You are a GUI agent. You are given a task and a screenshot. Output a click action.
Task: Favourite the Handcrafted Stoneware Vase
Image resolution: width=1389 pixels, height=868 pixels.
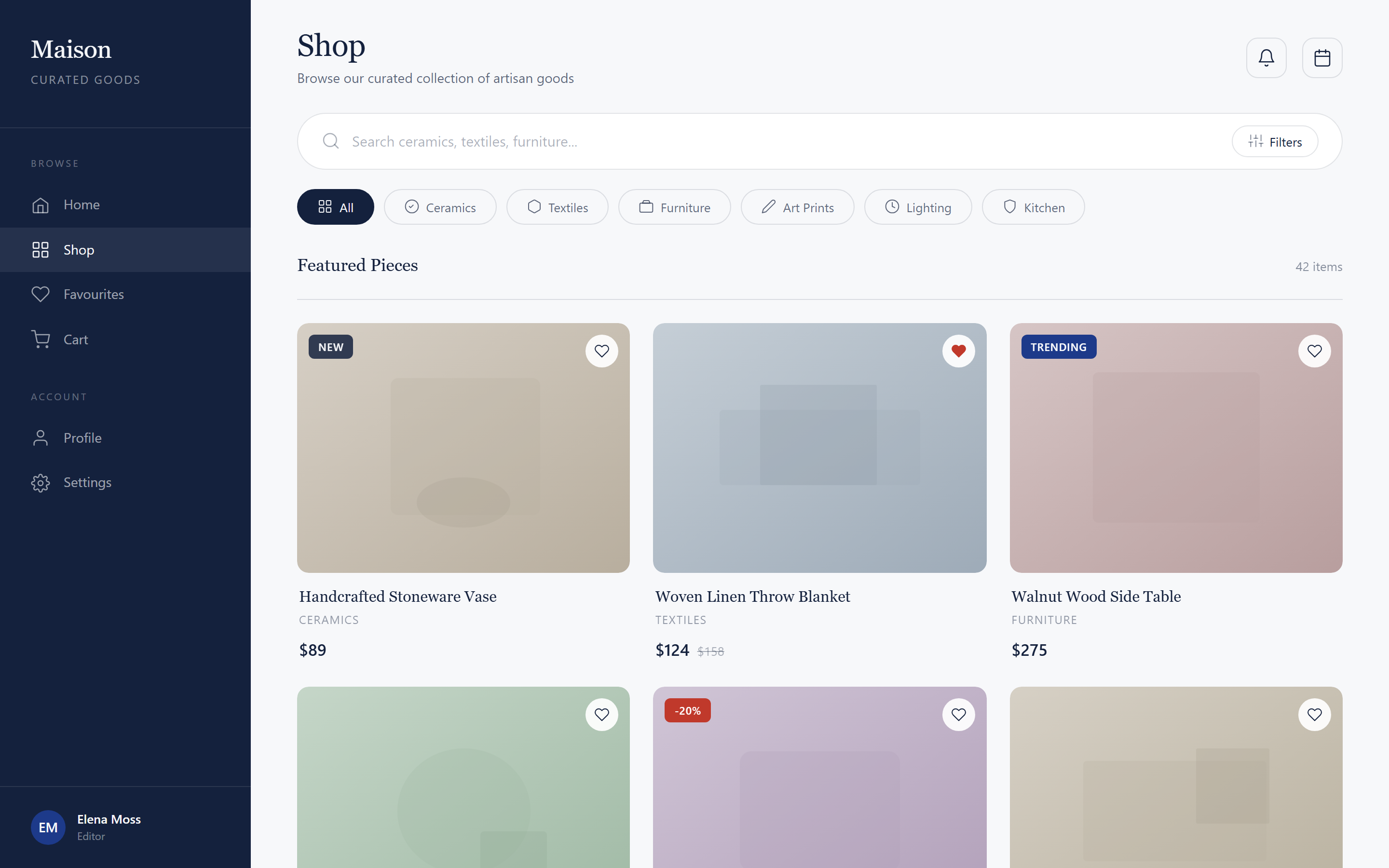[601, 351]
